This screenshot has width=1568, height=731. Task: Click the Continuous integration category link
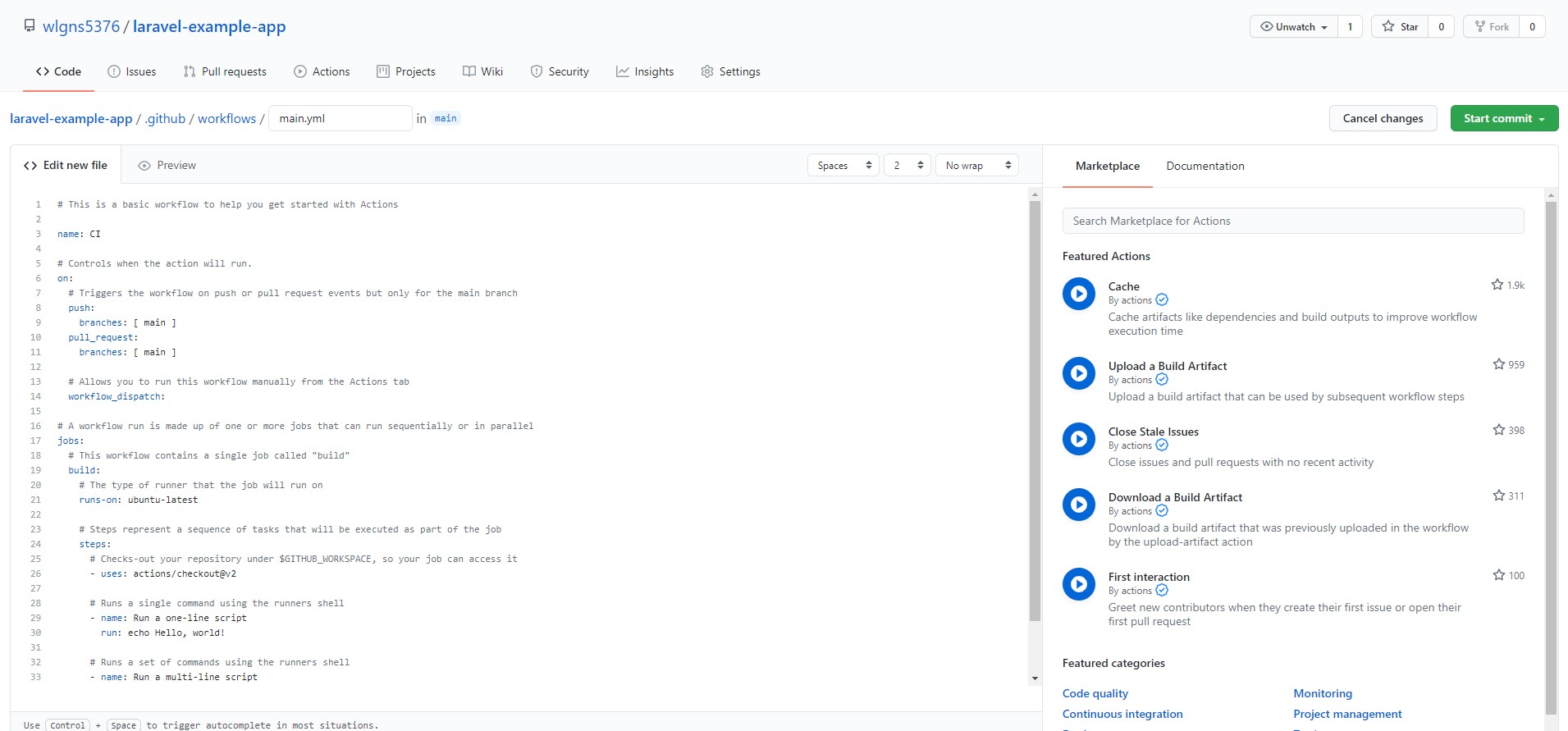tap(1122, 714)
